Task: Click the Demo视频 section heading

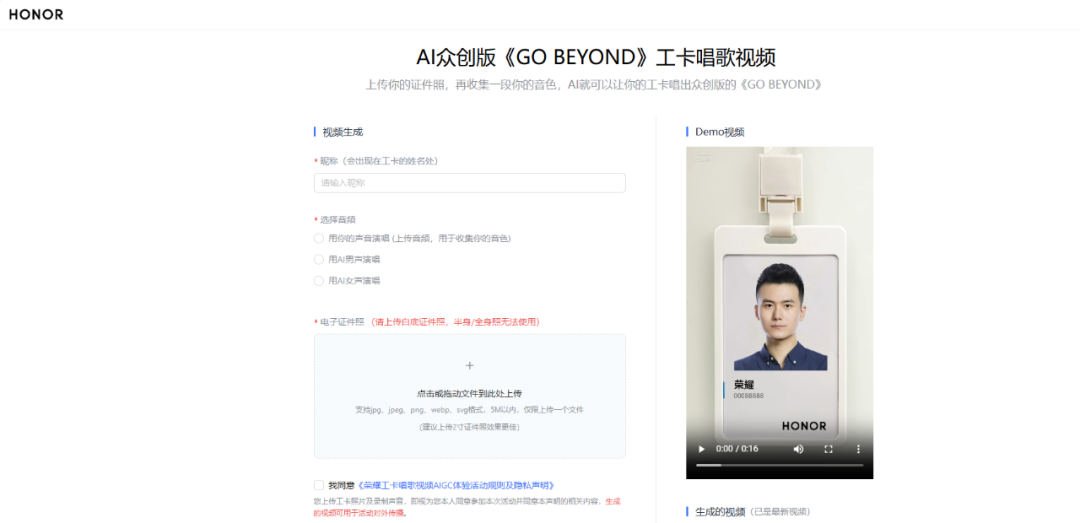Action: [720, 132]
